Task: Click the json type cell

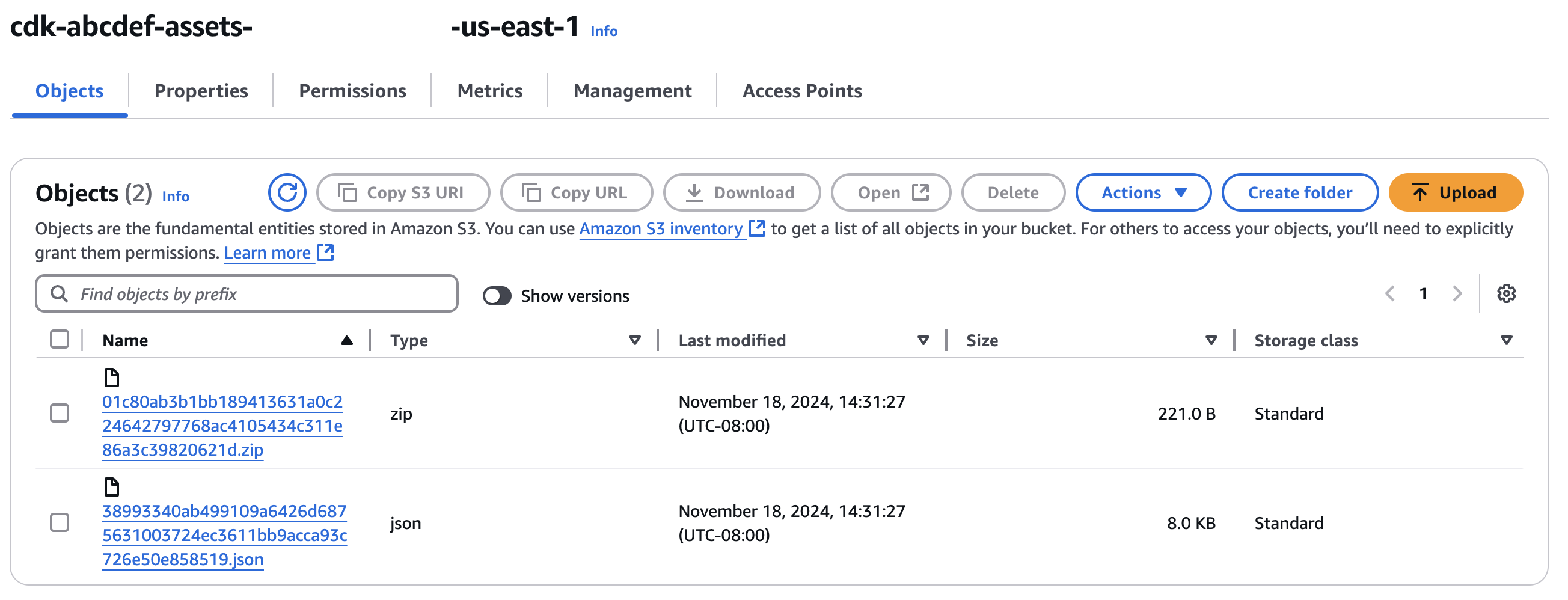Action: pos(405,524)
